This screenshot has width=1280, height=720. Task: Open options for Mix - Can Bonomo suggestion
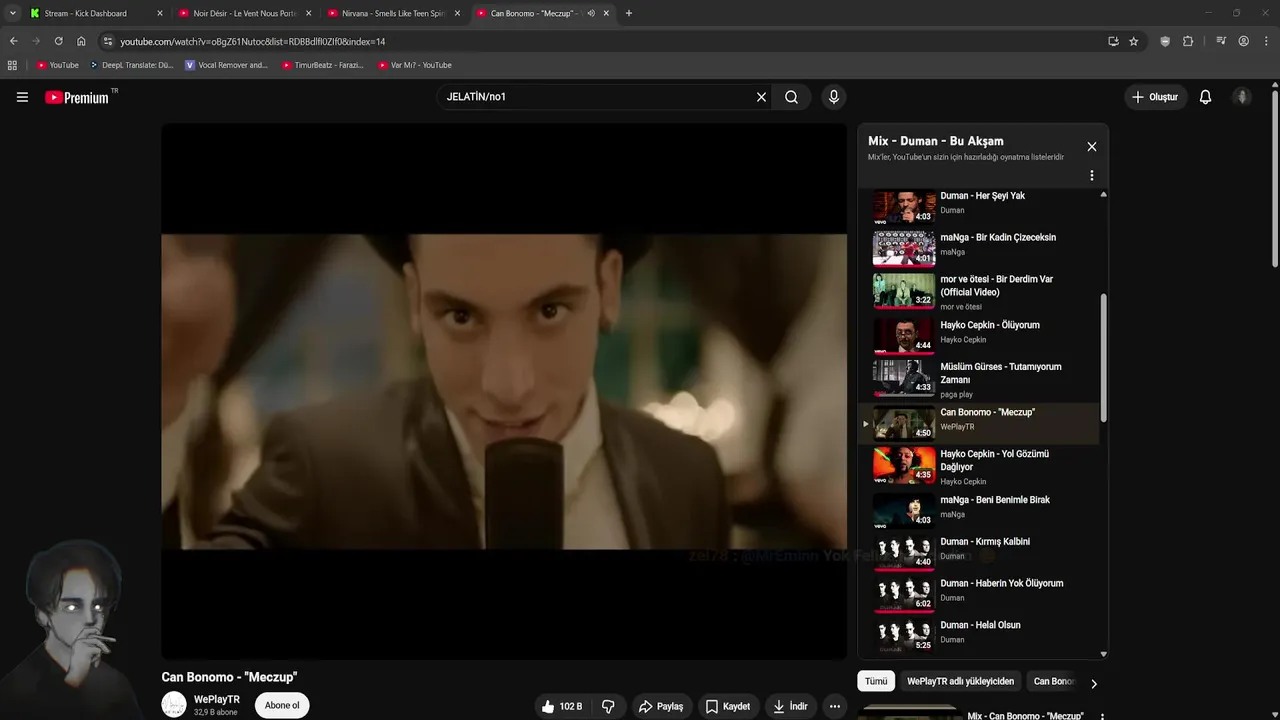pos(1102,716)
